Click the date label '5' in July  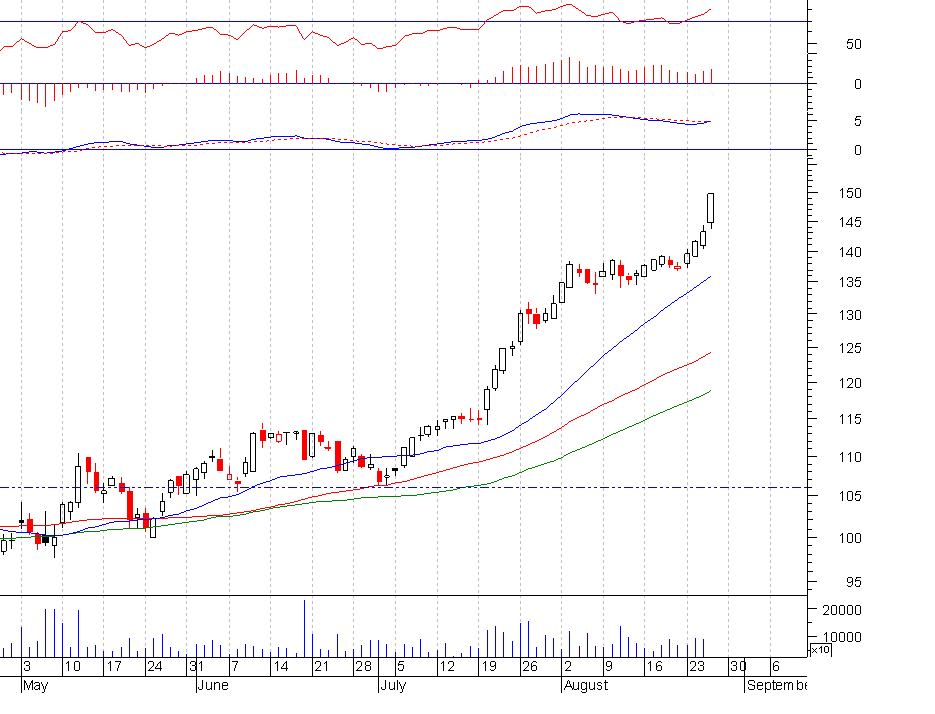coord(401,666)
